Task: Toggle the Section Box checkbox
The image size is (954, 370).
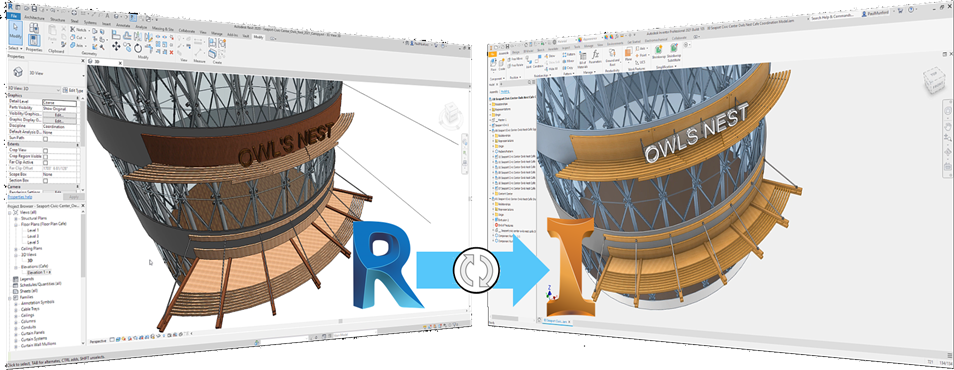Action: (x=45, y=180)
